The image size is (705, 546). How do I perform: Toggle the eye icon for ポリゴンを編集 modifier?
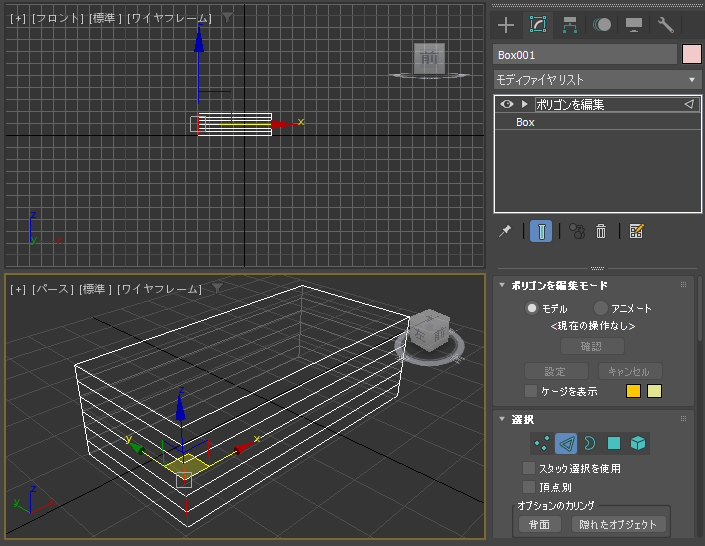507,104
